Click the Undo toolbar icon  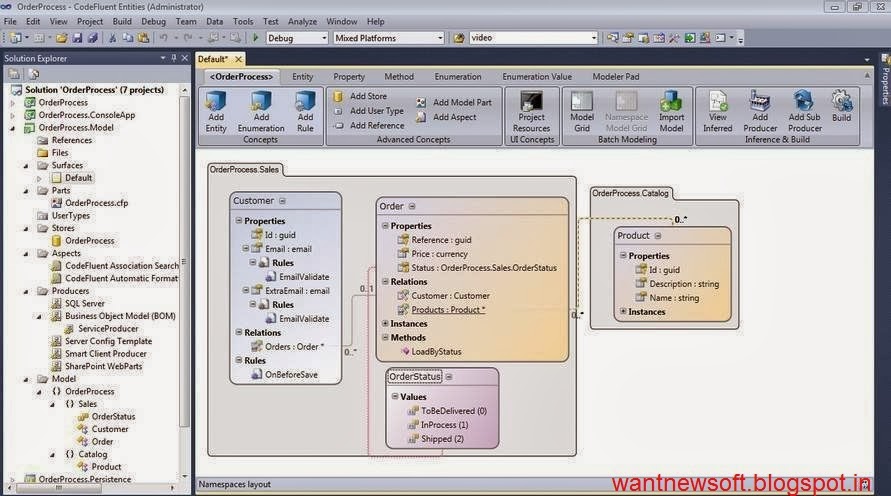(x=164, y=38)
